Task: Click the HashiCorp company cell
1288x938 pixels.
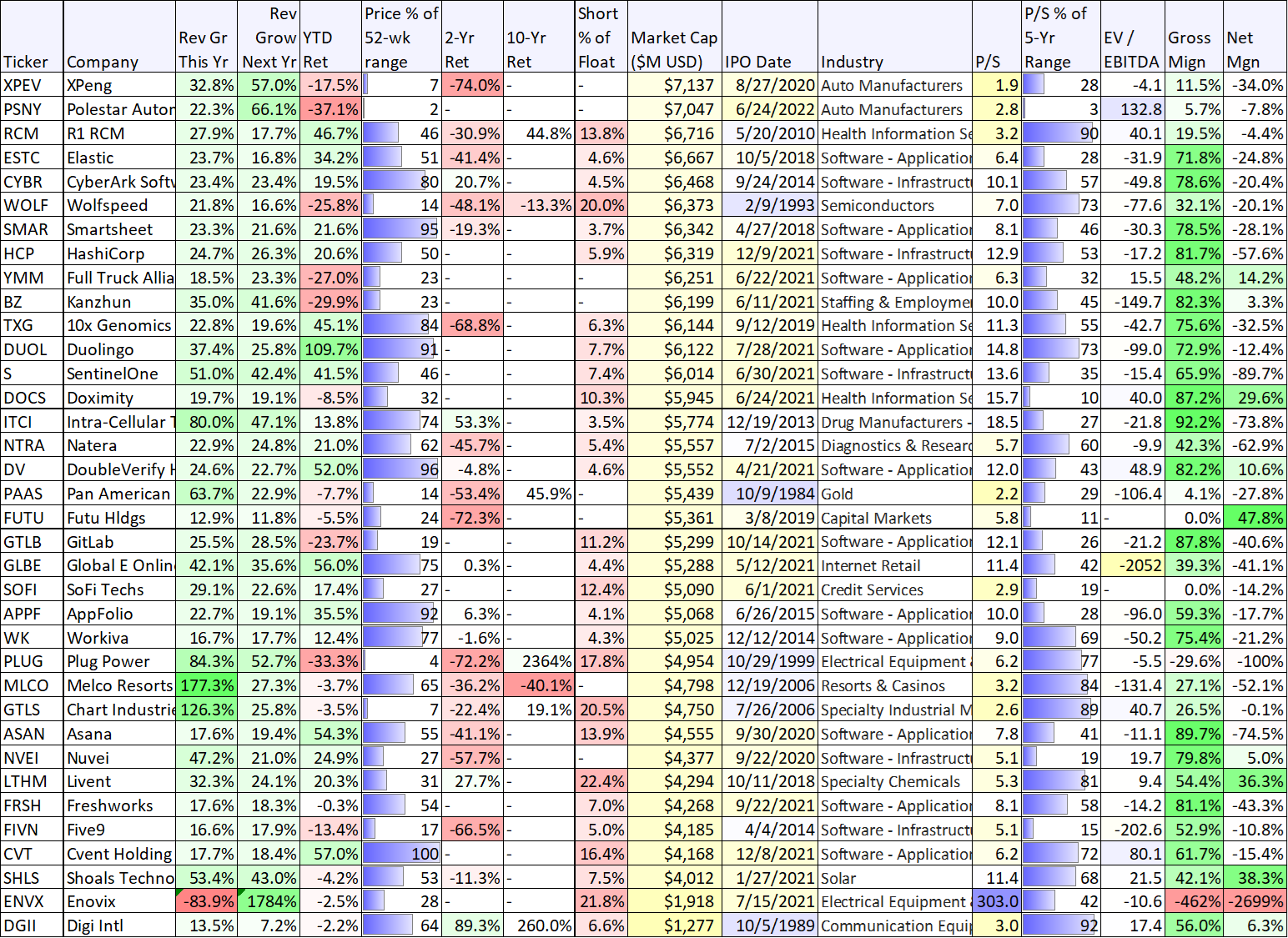Action: (x=119, y=253)
